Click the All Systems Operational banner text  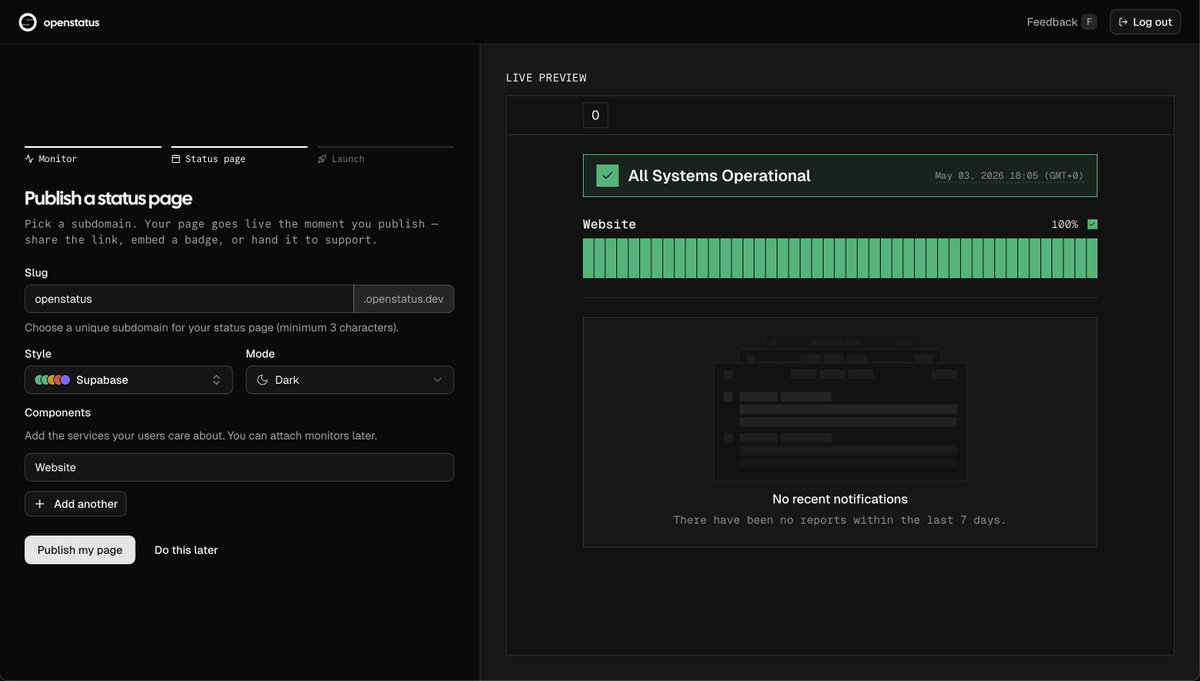click(x=719, y=176)
